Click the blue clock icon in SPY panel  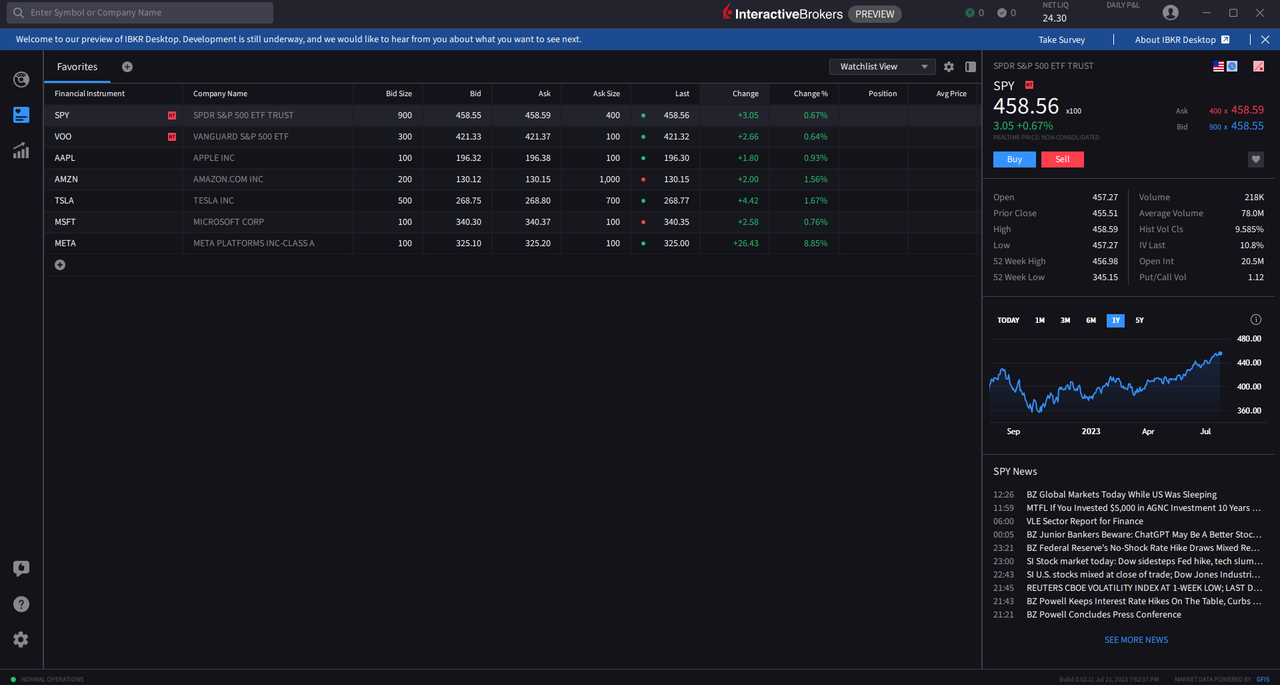(x=1233, y=66)
